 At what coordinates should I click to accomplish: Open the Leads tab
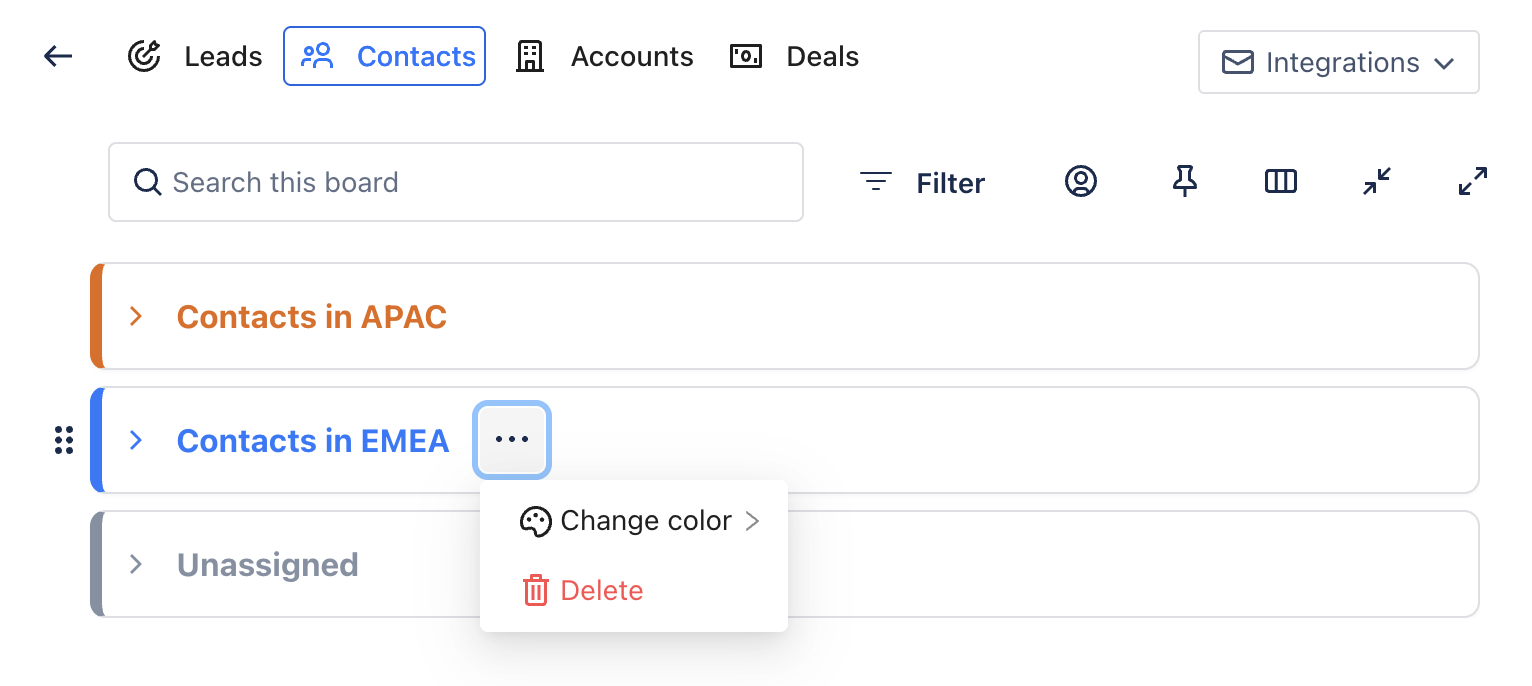(196, 57)
